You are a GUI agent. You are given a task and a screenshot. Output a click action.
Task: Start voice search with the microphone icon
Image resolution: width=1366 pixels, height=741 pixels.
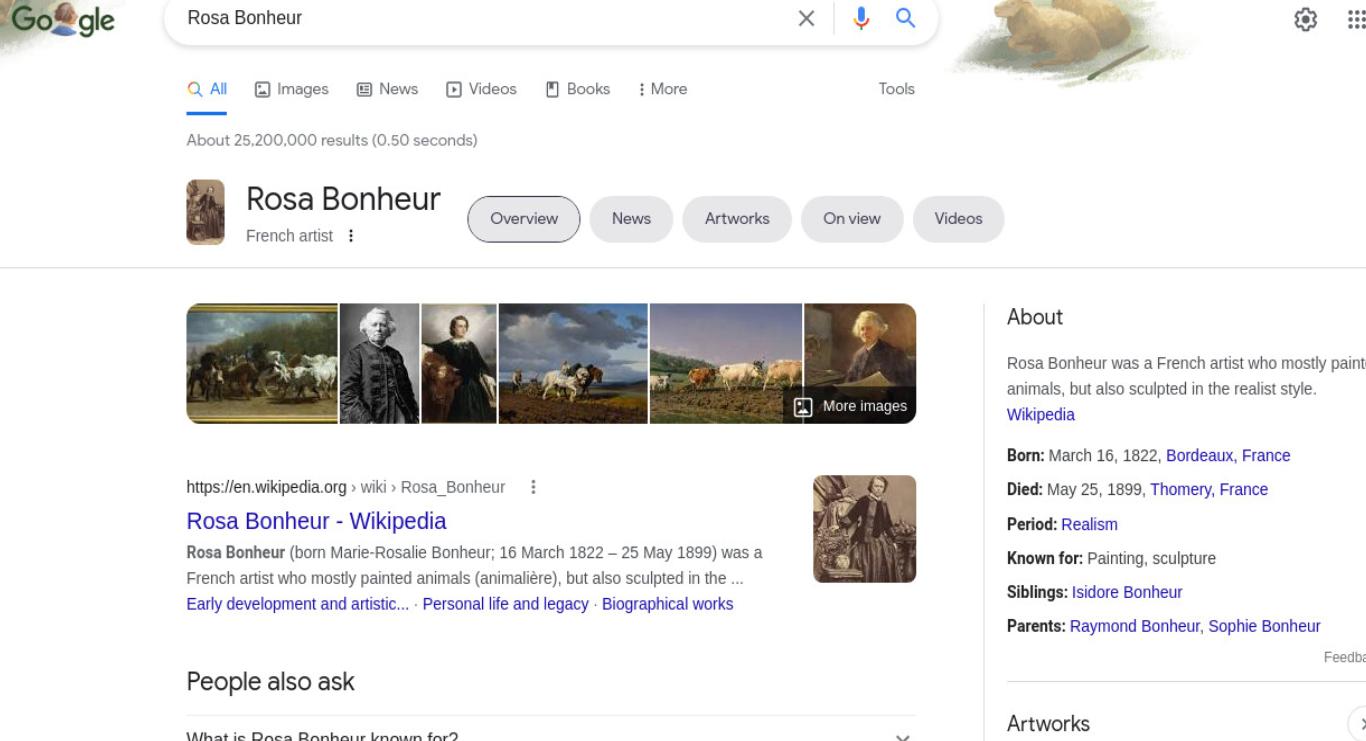point(861,18)
